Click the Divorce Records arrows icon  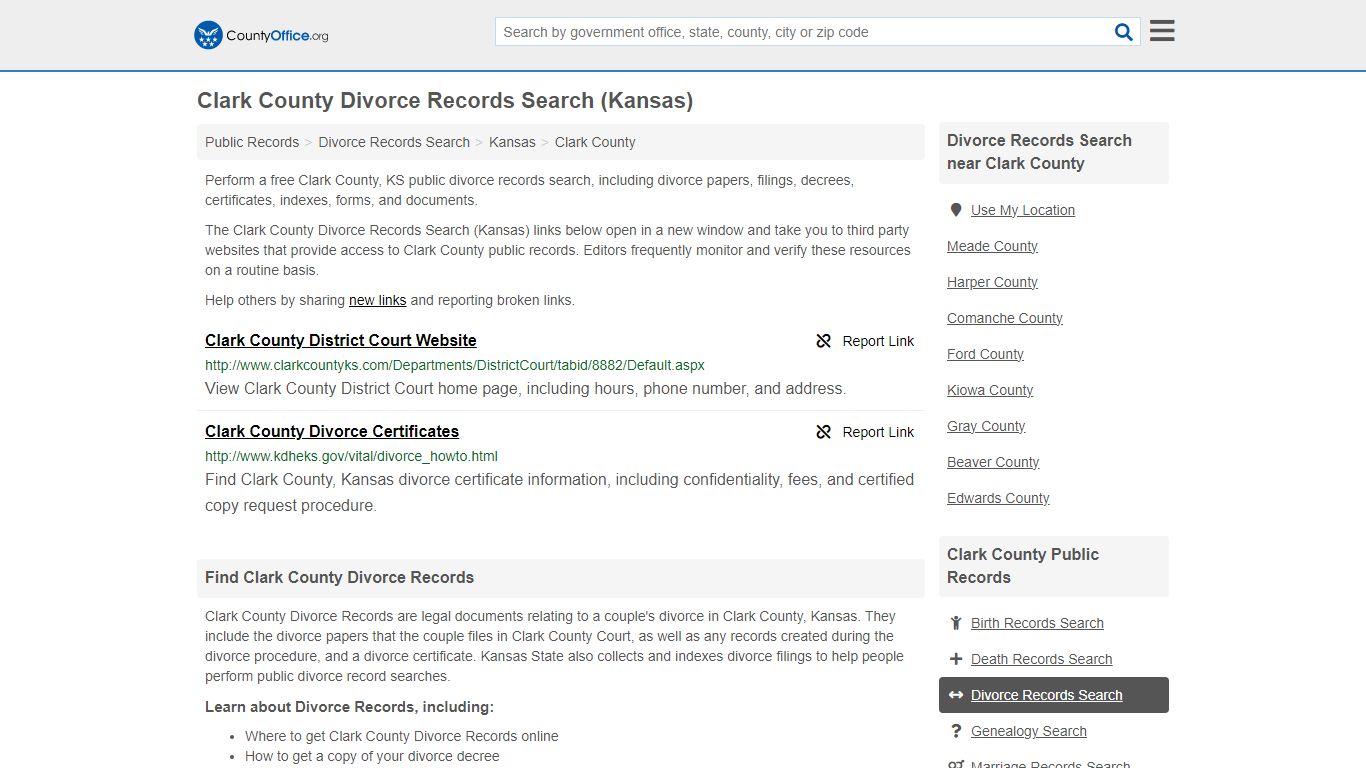(x=956, y=695)
